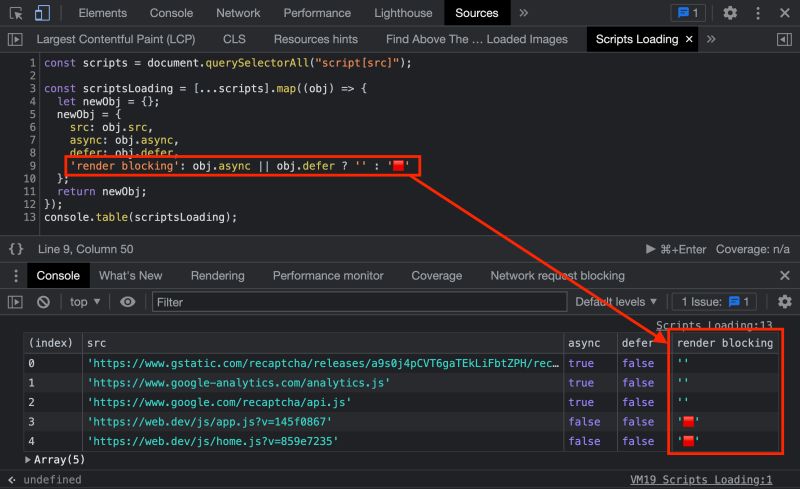Open the Default levels dropdown

tap(616, 302)
